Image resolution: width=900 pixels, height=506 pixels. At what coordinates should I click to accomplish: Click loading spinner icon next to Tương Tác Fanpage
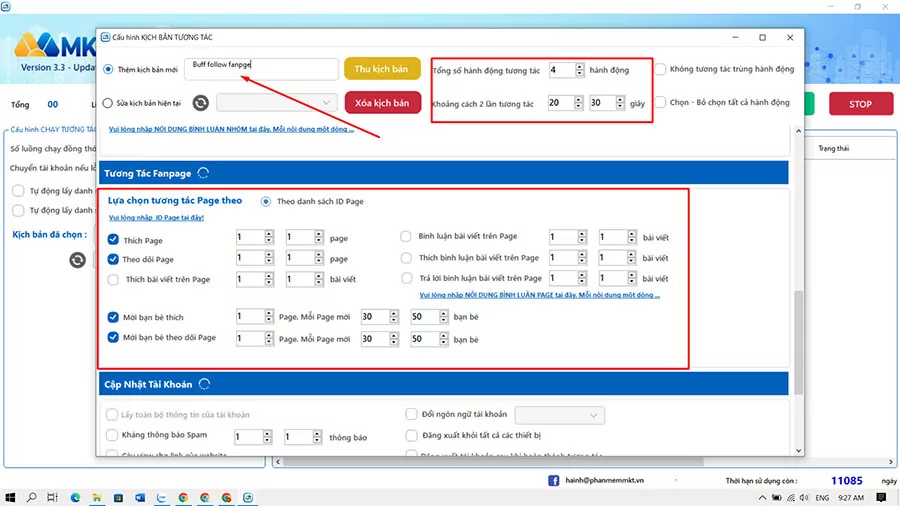(204, 173)
